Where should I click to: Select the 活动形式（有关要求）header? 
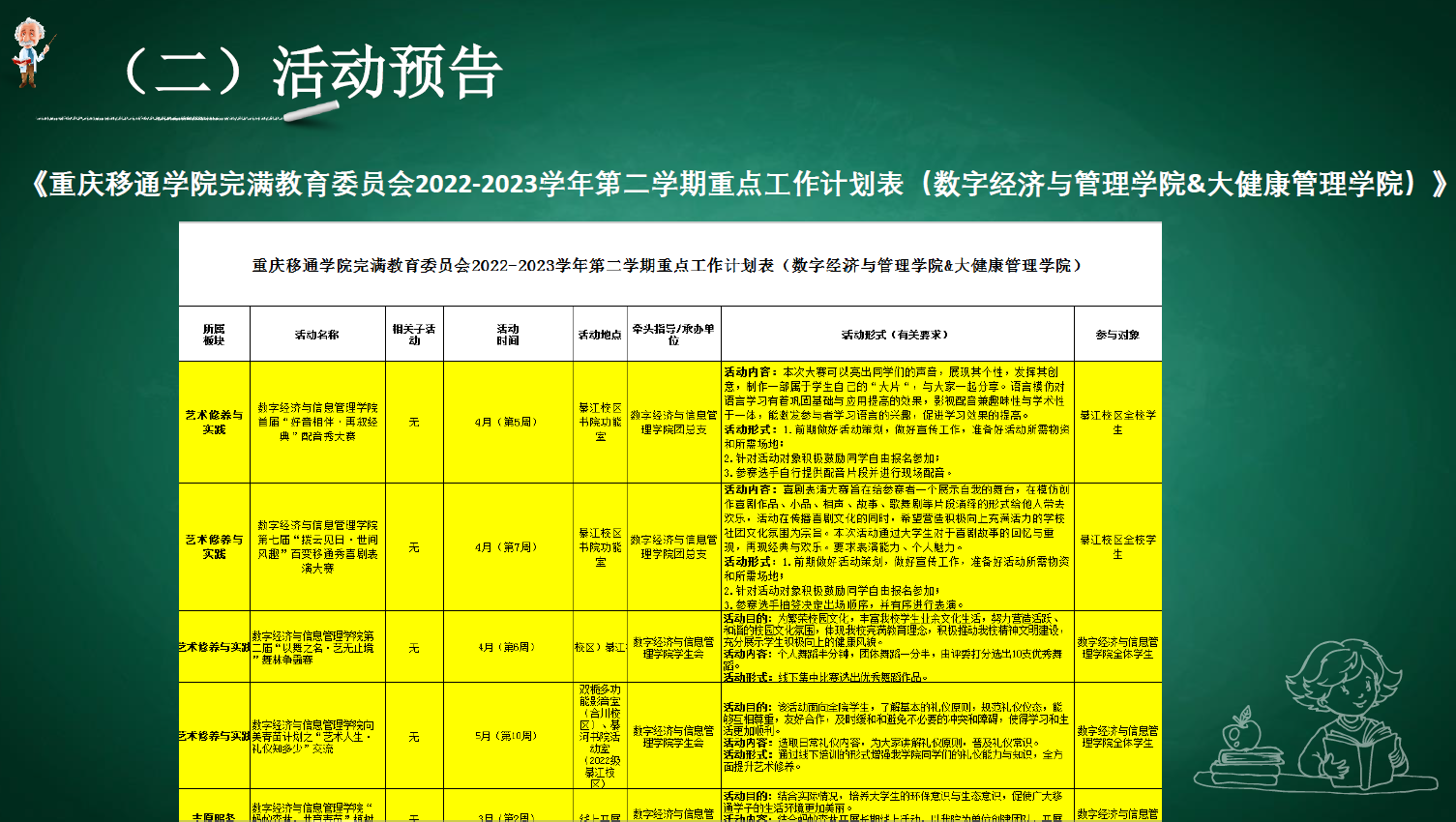(x=897, y=335)
